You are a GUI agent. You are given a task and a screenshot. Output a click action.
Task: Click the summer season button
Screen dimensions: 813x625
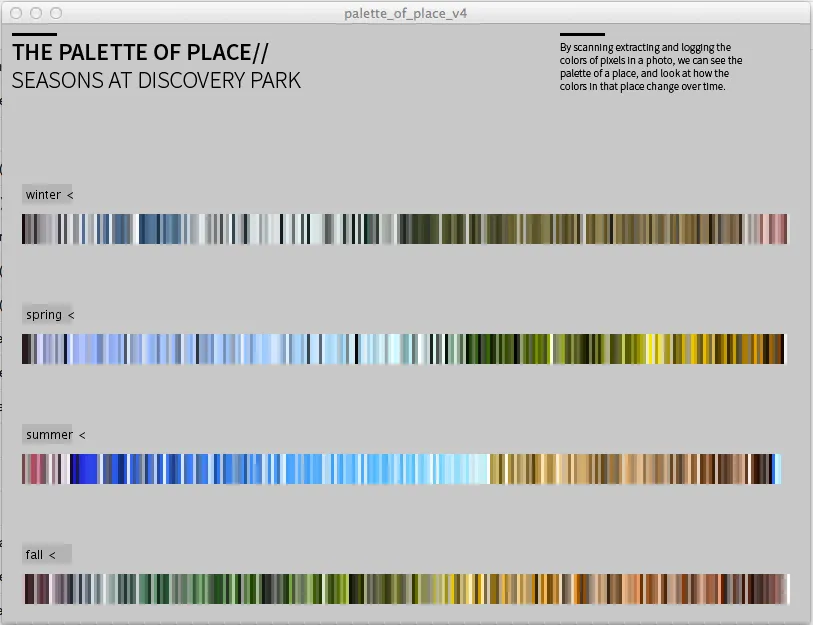[47, 434]
